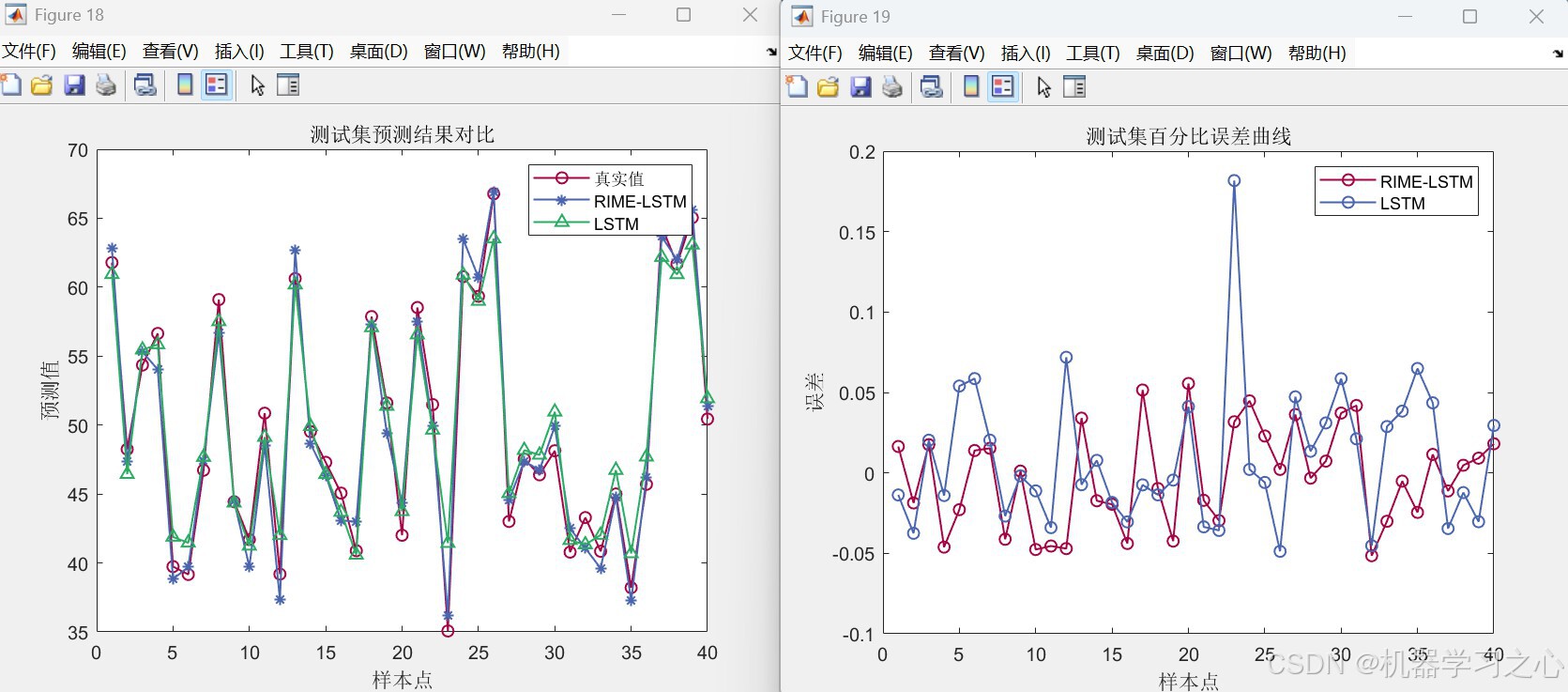The image size is (1568, 692).
Task: Click the blue LSTM error peak marker near 0.18
Action: pyautogui.click(x=1234, y=180)
